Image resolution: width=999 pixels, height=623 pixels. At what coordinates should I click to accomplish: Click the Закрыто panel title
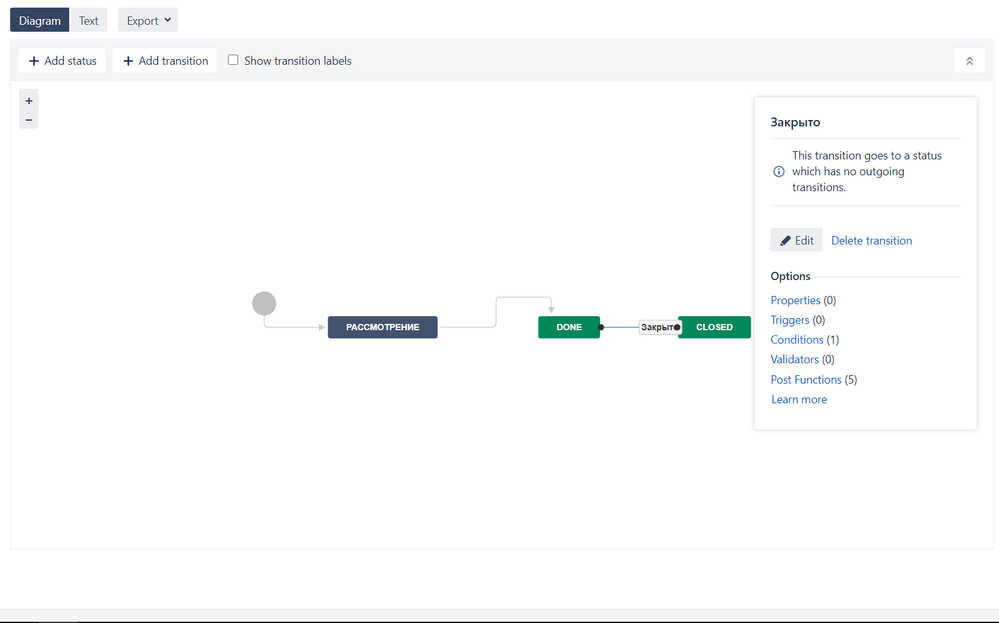(x=795, y=122)
